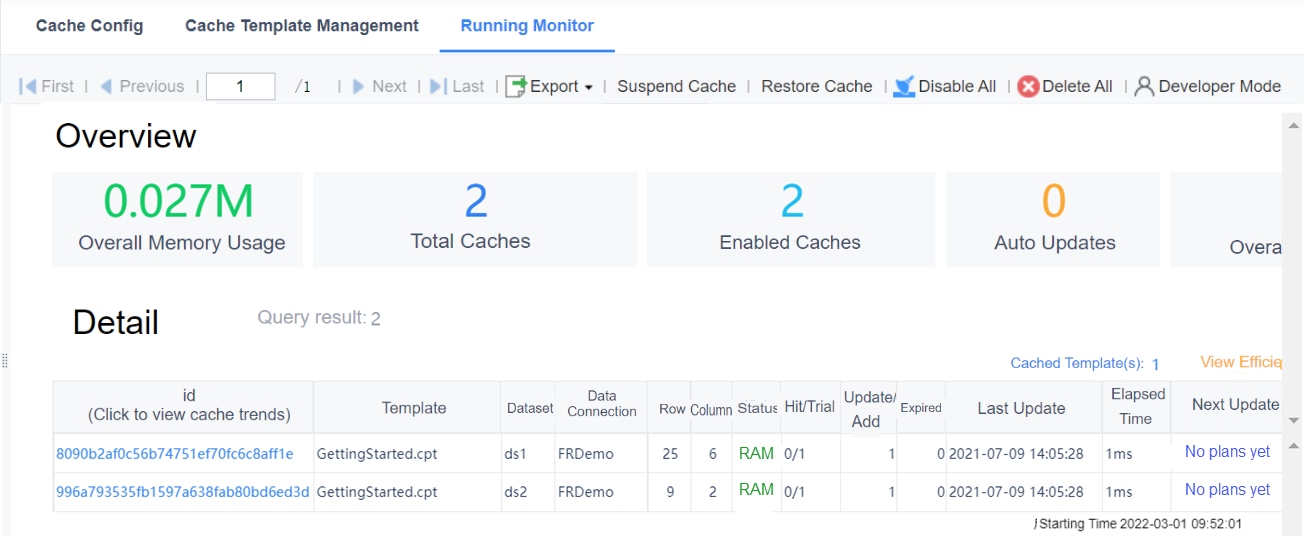Click Suspend Cache button

[x=676, y=86]
